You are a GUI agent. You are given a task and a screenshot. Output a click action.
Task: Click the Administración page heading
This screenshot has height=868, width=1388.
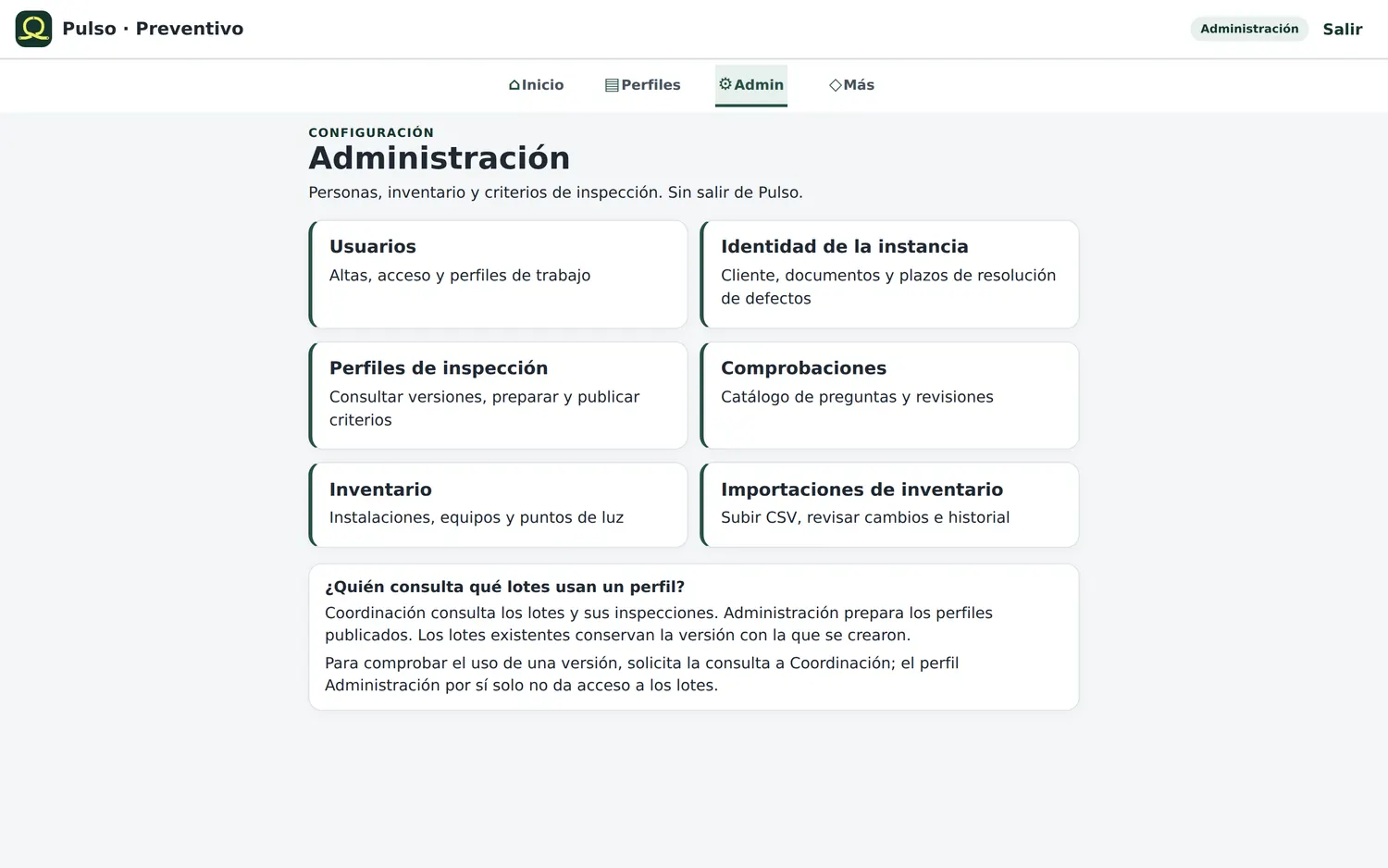click(x=439, y=158)
